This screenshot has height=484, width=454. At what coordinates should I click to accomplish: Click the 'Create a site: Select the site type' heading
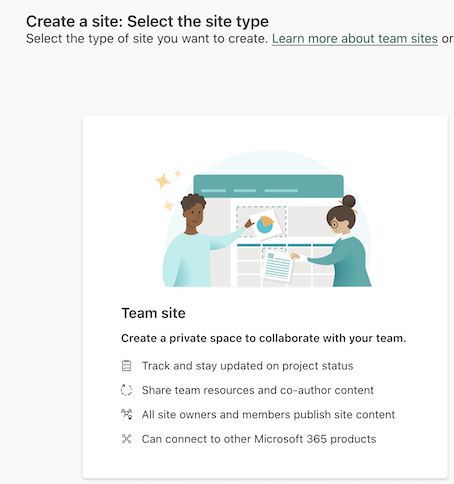point(147,21)
